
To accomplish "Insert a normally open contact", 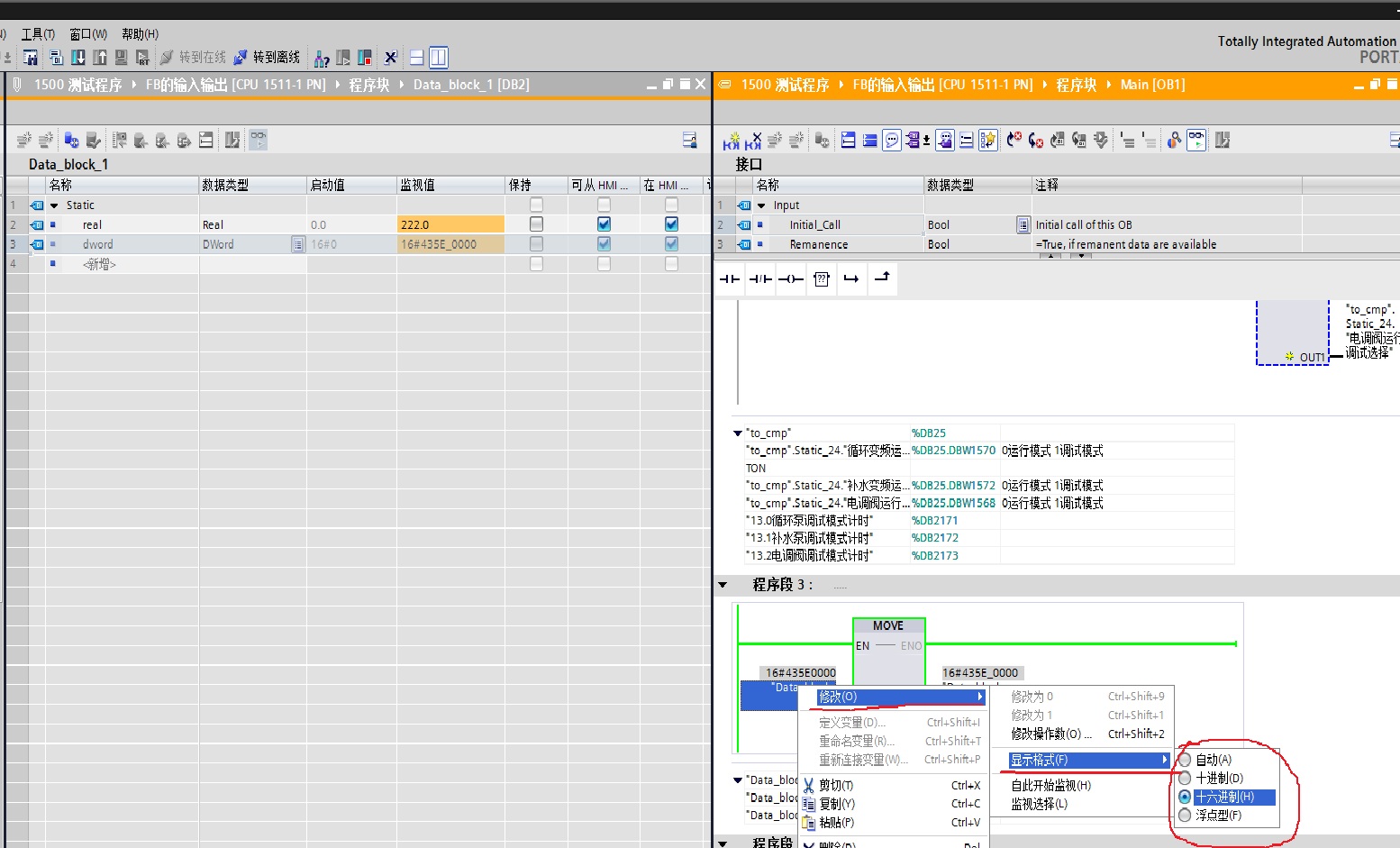I will [730, 279].
